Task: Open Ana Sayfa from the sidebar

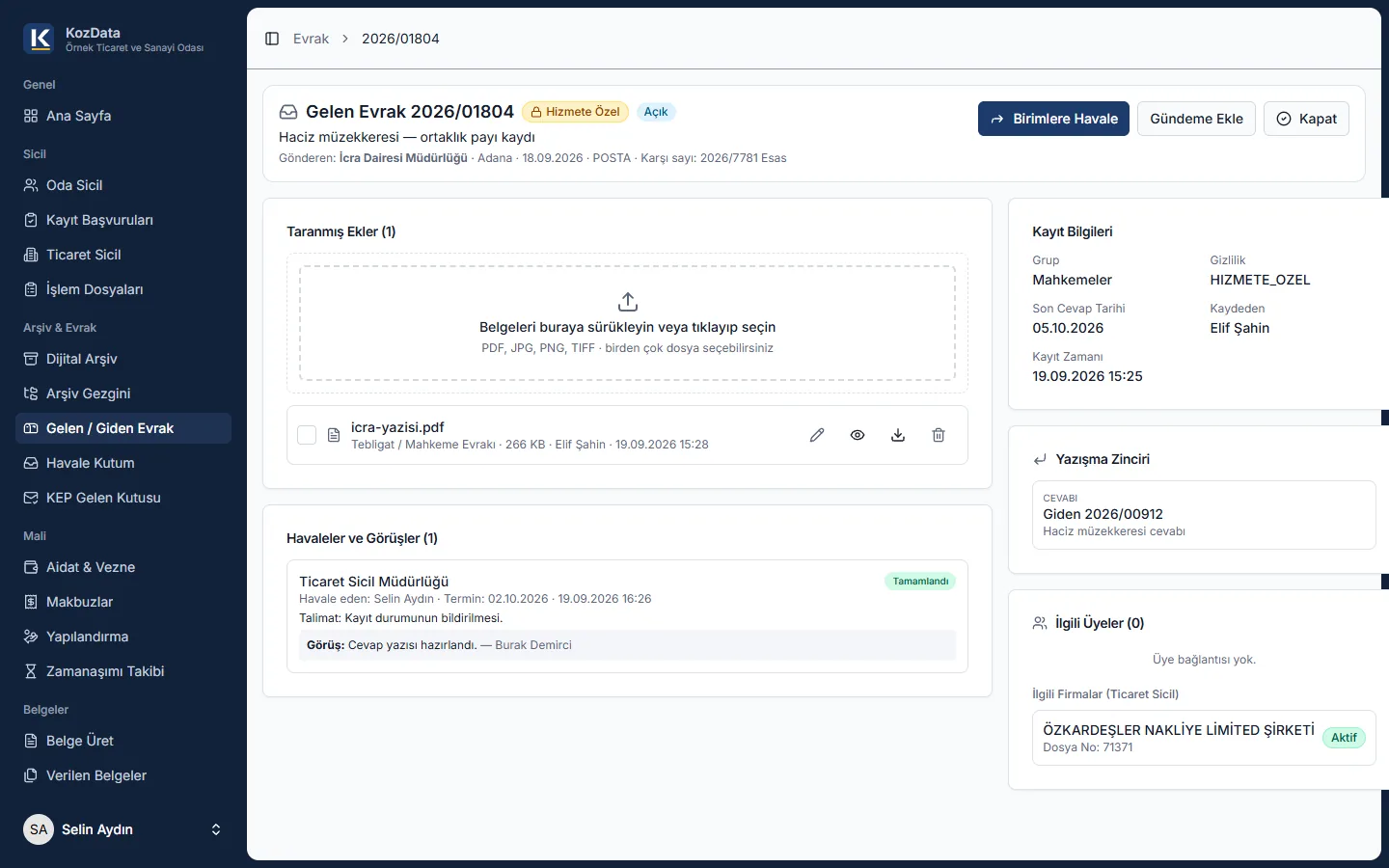Action: (123, 116)
